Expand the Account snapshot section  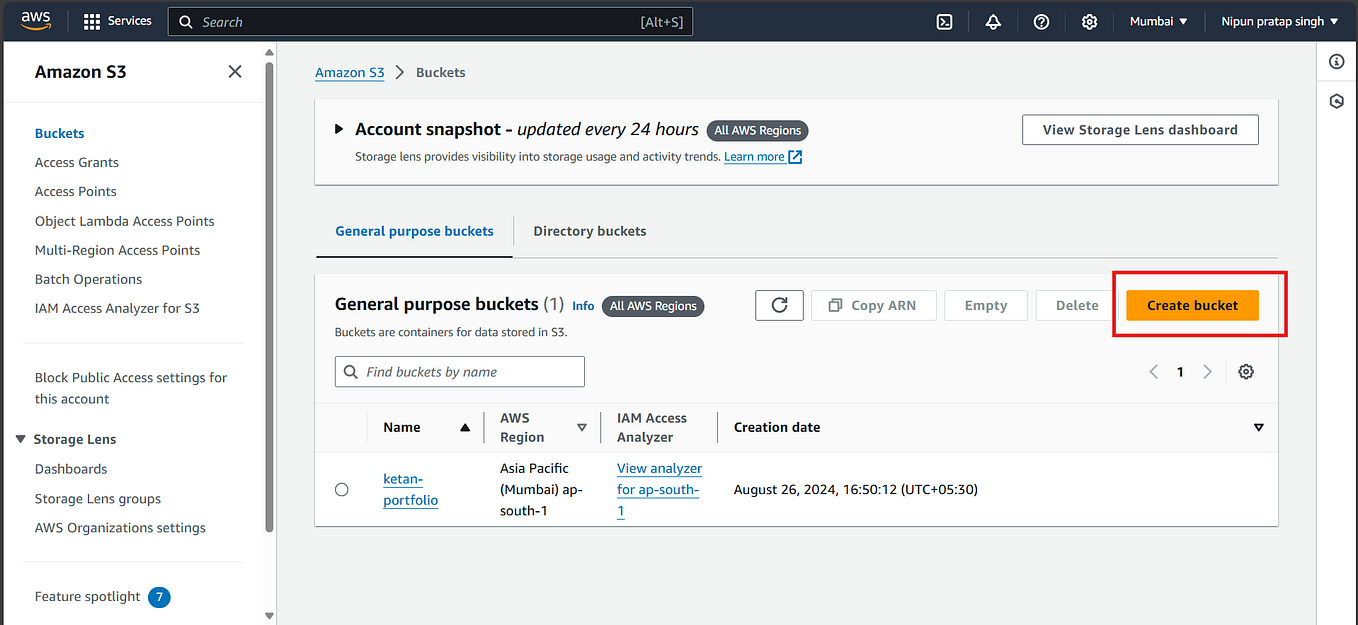point(339,129)
